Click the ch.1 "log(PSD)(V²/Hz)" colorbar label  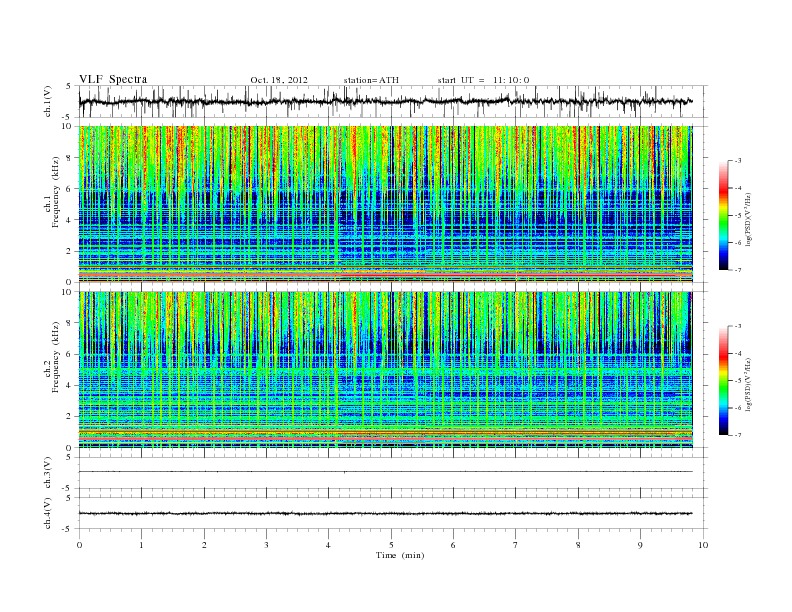(748, 220)
